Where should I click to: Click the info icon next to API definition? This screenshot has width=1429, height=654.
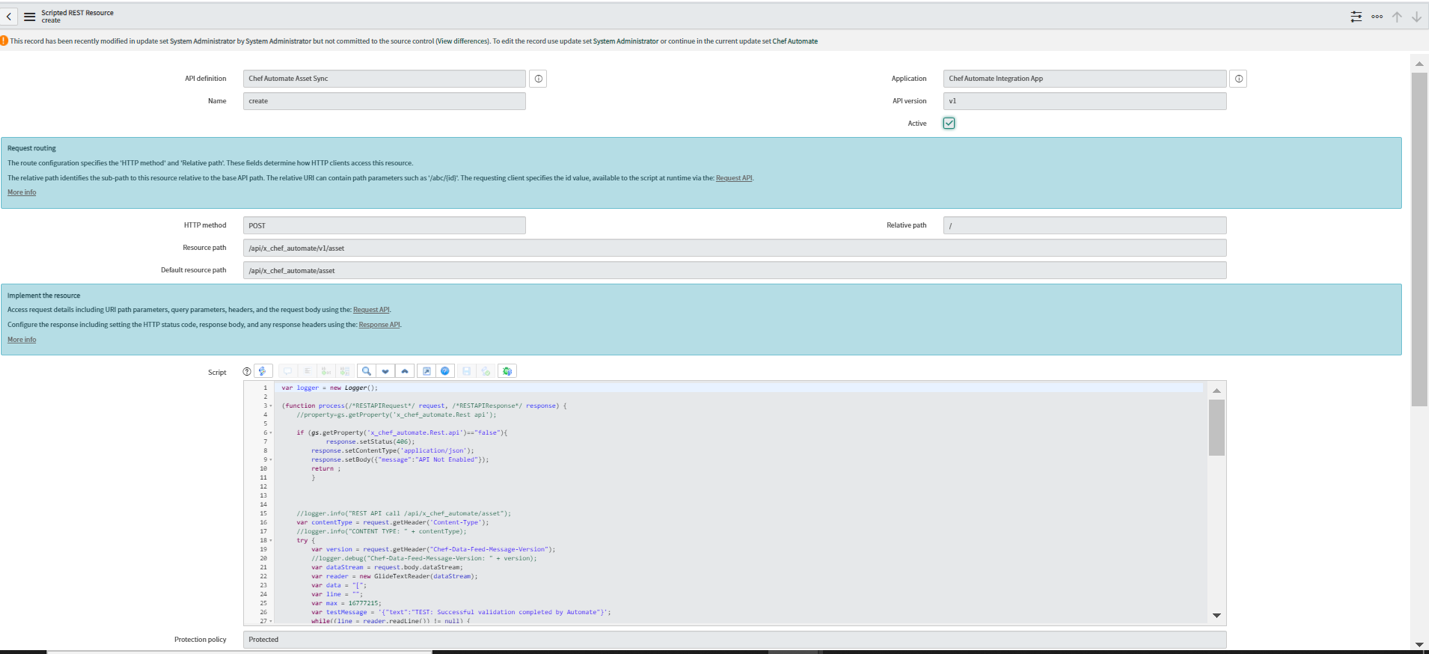pyautogui.click(x=538, y=79)
